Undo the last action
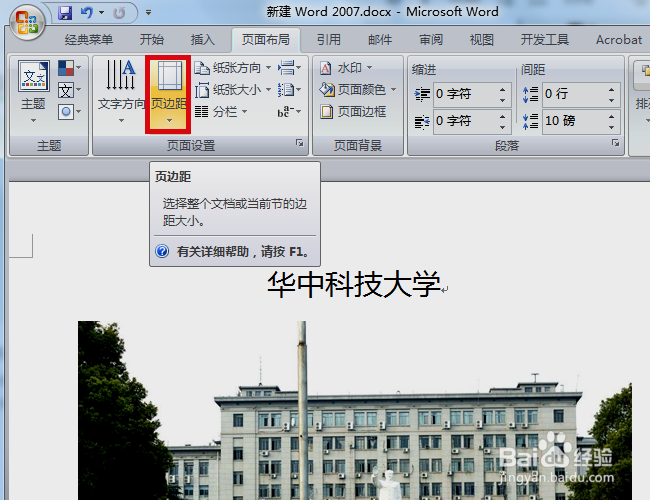Screen dimensions: 650x500 pos(87,13)
